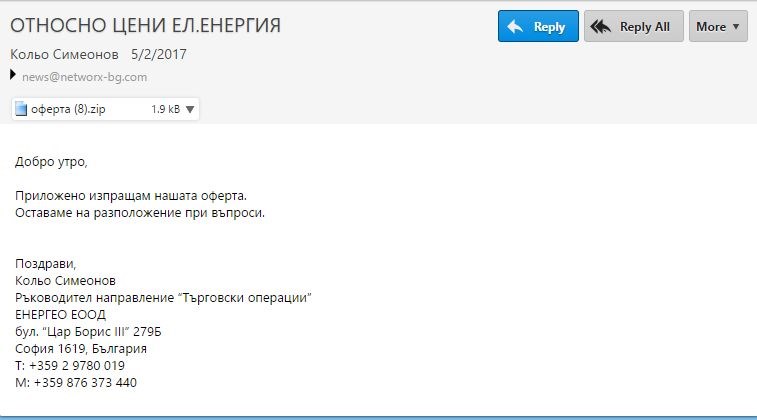Image resolution: width=757 pixels, height=420 pixels.
Task: Open the attachment dropdown arrow
Action: [190, 109]
